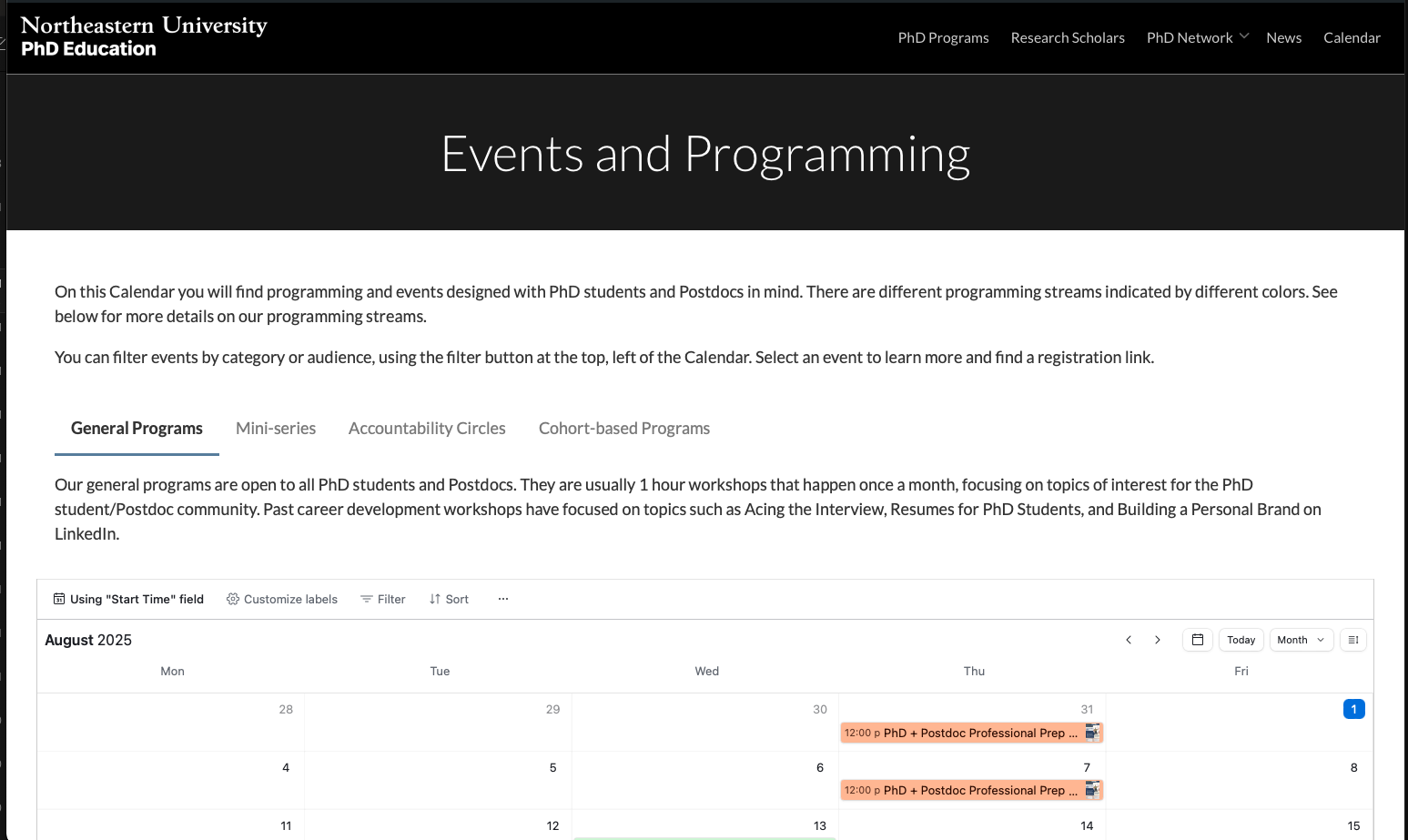Click the previous month arrow
1408x840 pixels.
click(x=1129, y=640)
